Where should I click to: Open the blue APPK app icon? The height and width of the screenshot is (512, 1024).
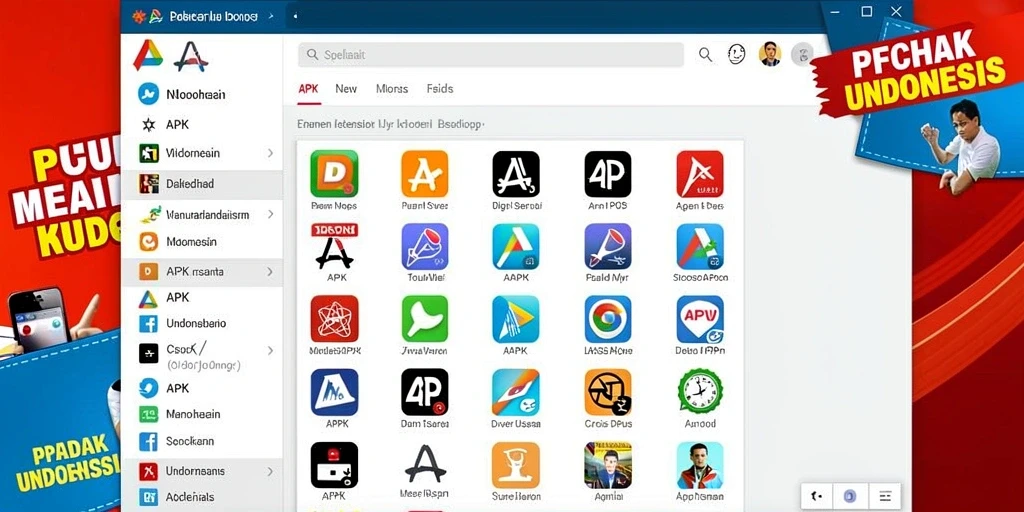tap(334, 392)
